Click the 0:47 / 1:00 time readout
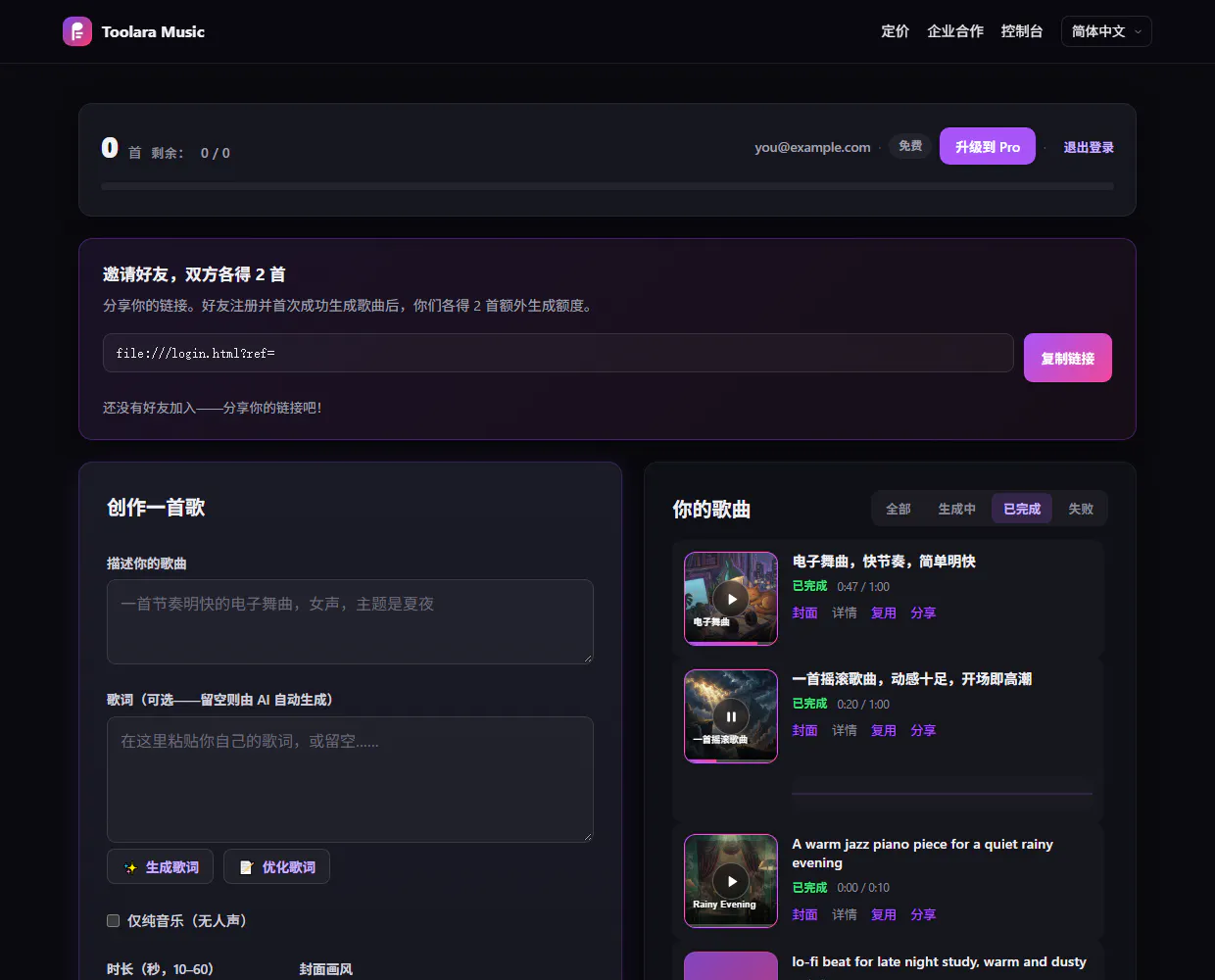1215x980 pixels. 863,586
